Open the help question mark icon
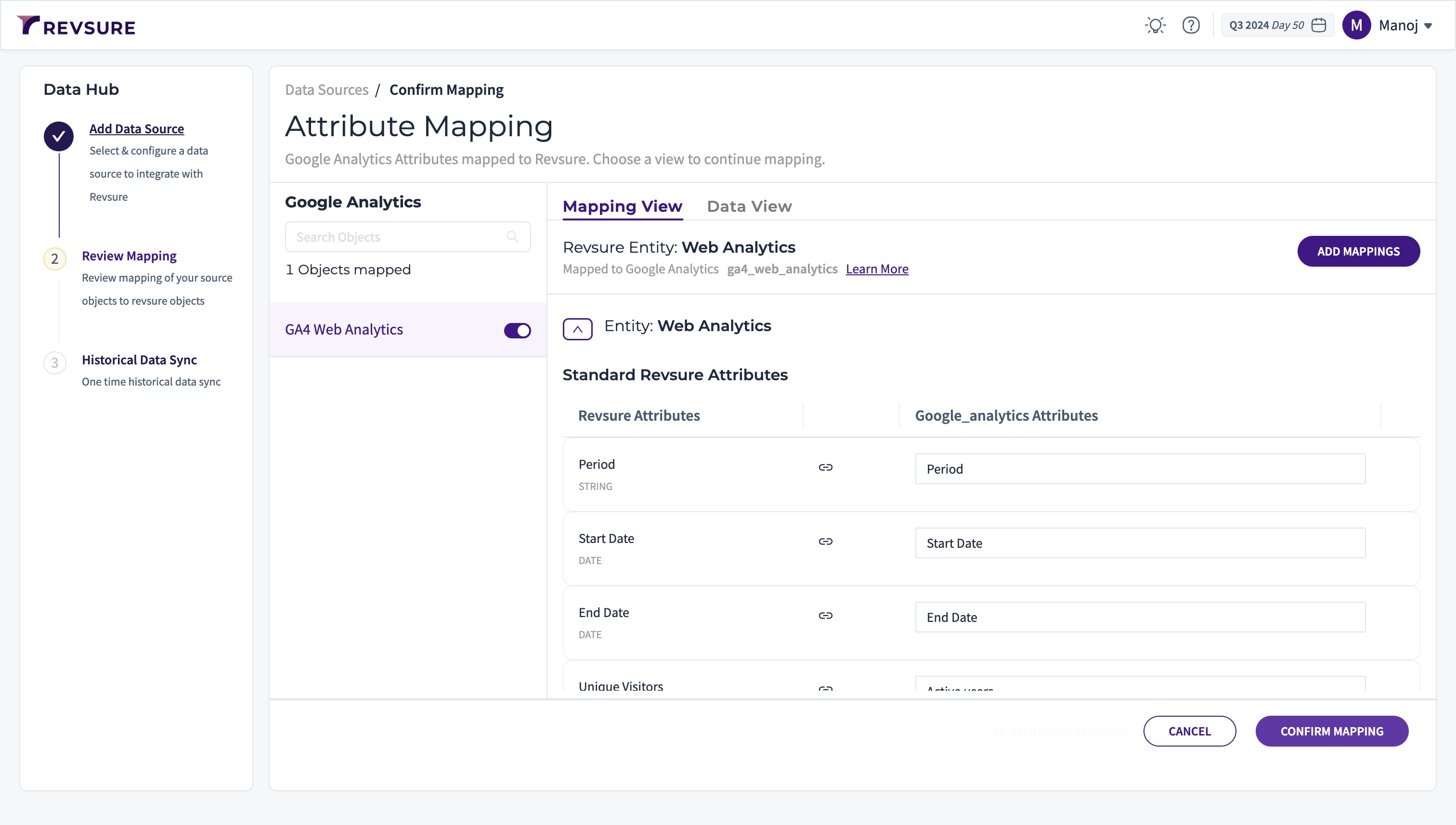Screen dimensions: 1456x825 click(x=1191, y=26)
